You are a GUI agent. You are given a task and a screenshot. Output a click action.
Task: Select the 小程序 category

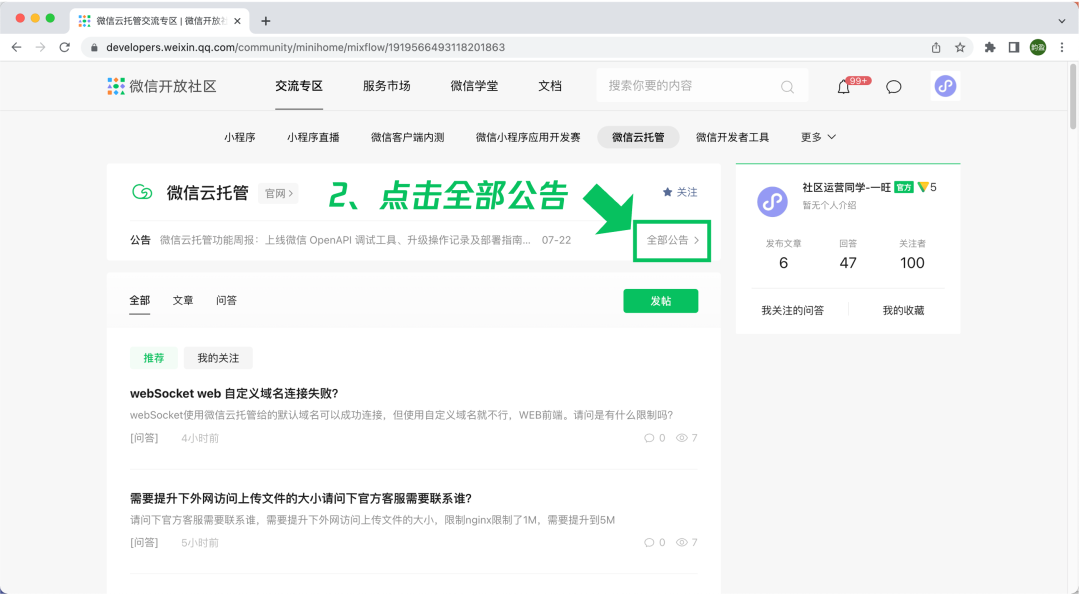pyautogui.click(x=240, y=137)
